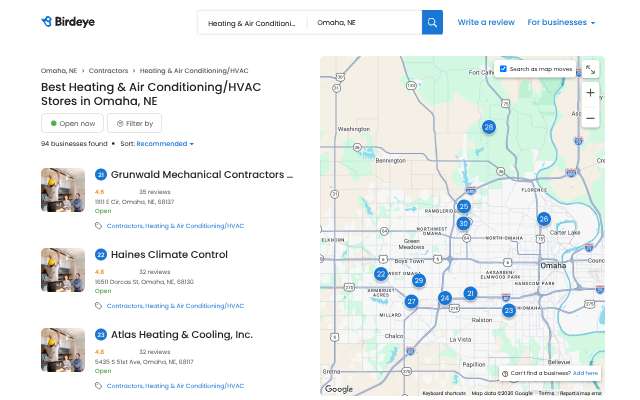This screenshot has width=640, height=400.
Task: Open Haines Climate Control listing title
Action: 169,254
